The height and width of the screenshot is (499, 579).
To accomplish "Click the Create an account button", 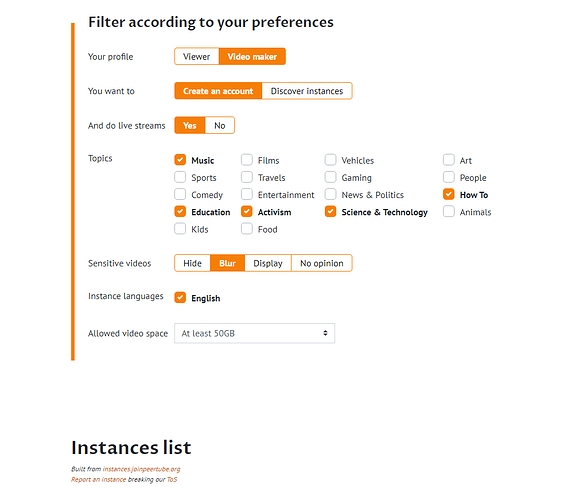I will point(218,91).
